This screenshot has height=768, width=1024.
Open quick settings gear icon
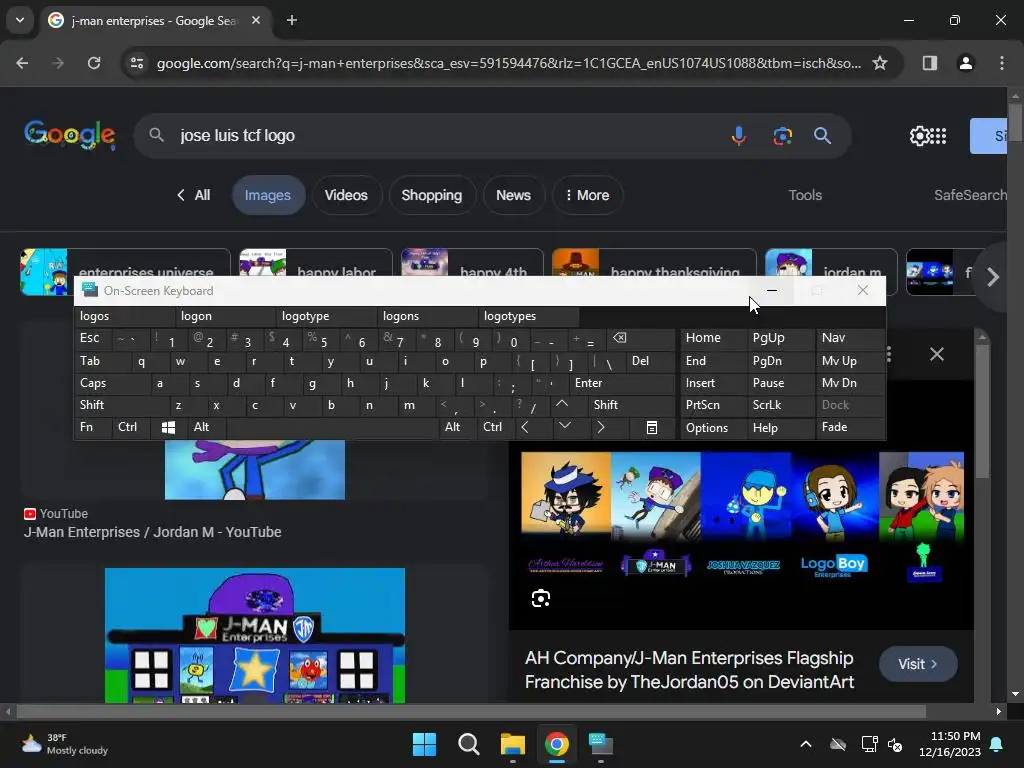pyautogui.click(x=919, y=136)
